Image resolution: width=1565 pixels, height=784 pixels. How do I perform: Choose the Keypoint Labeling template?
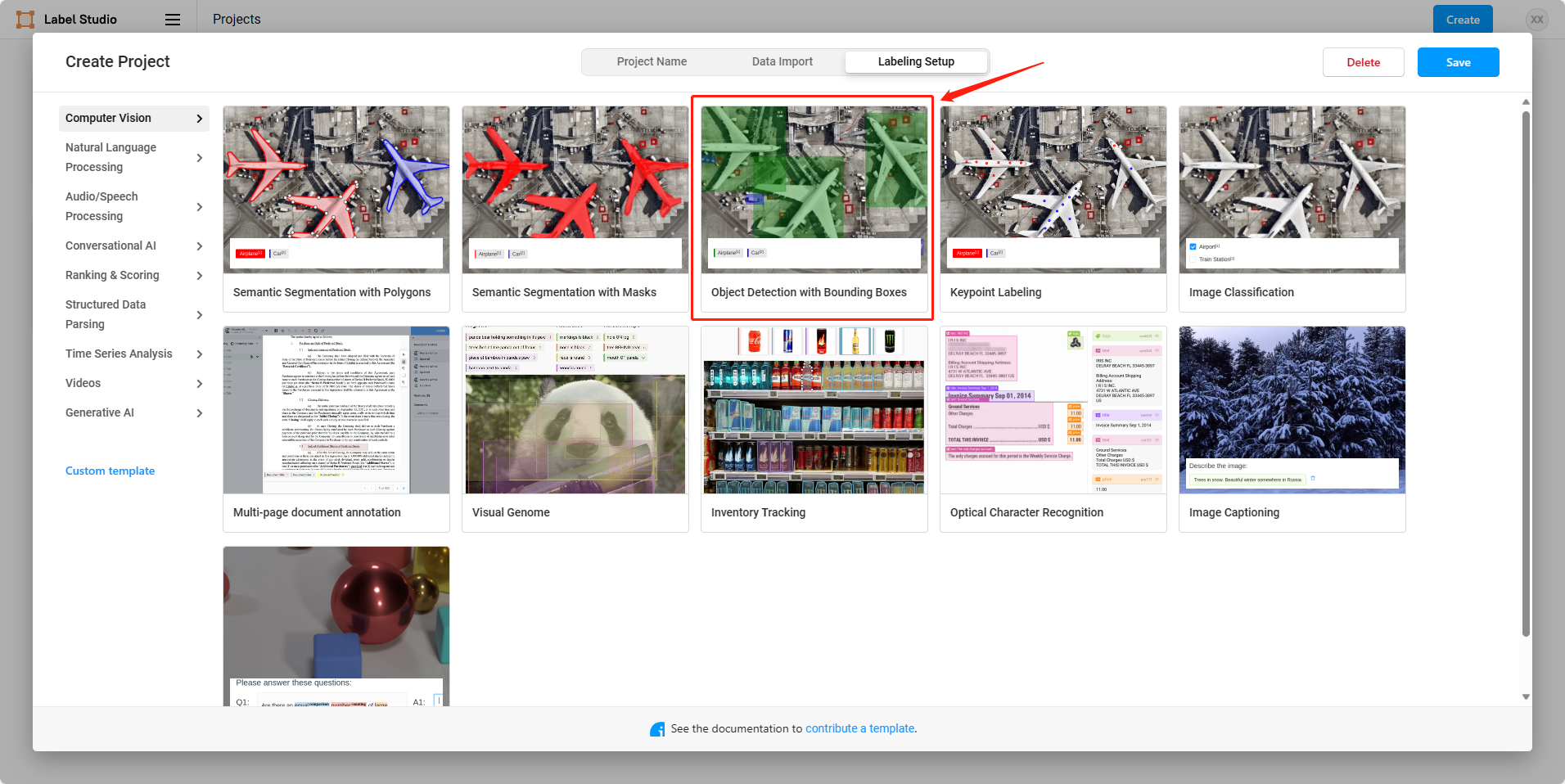point(1053,209)
